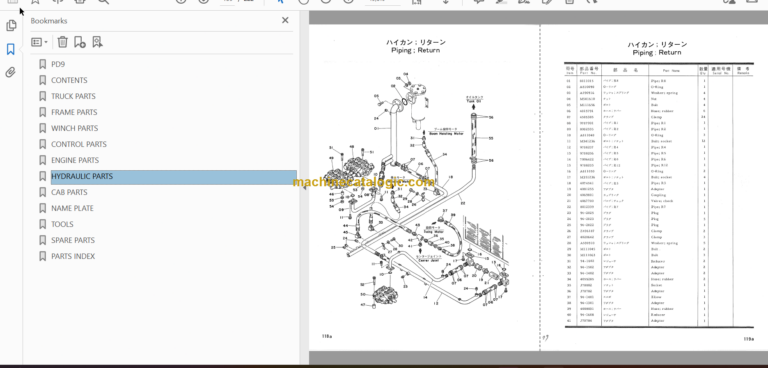
Task: Select the PD9 bookmark
Action: tap(58, 64)
